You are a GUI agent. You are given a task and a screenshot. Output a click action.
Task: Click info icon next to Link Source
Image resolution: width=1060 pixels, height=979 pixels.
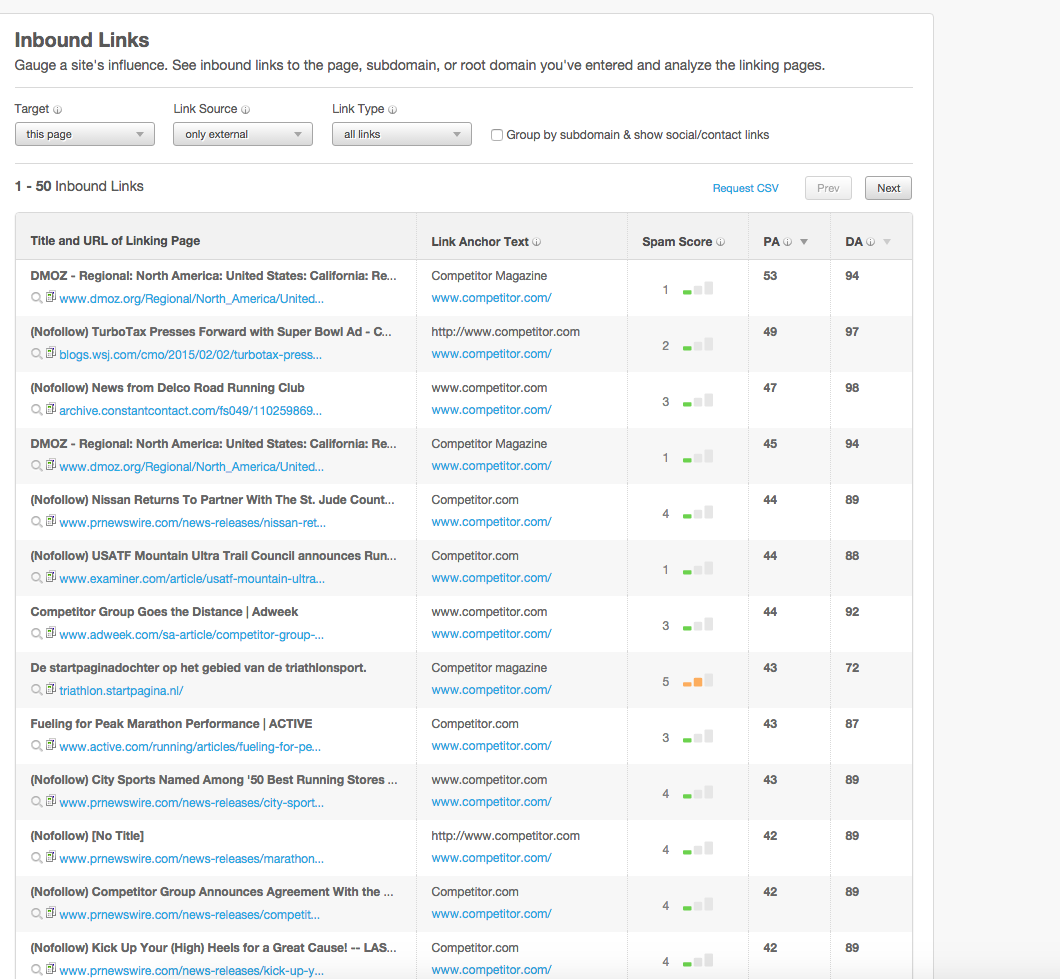coord(245,110)
